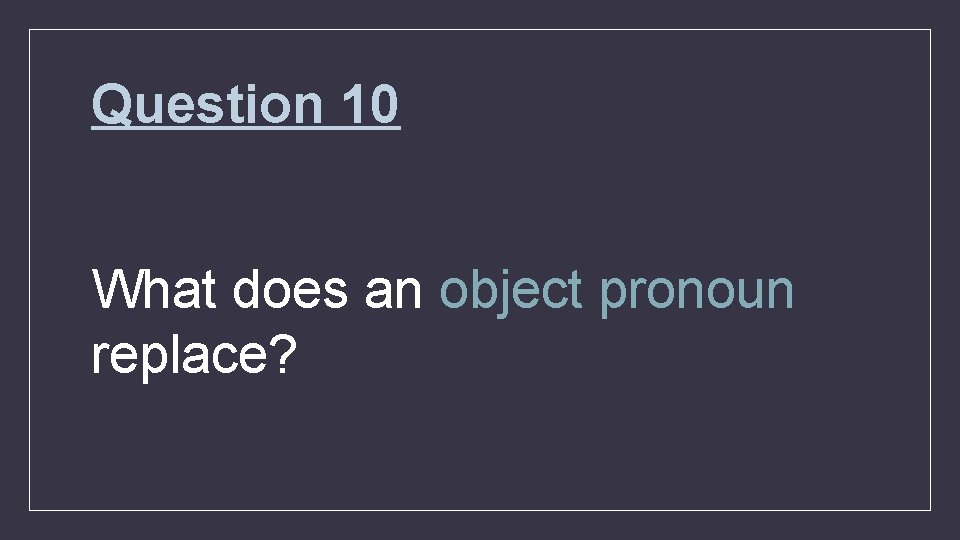Click the top edge of white frame
This screenshot has width=960, height=540.
(480, 29)
